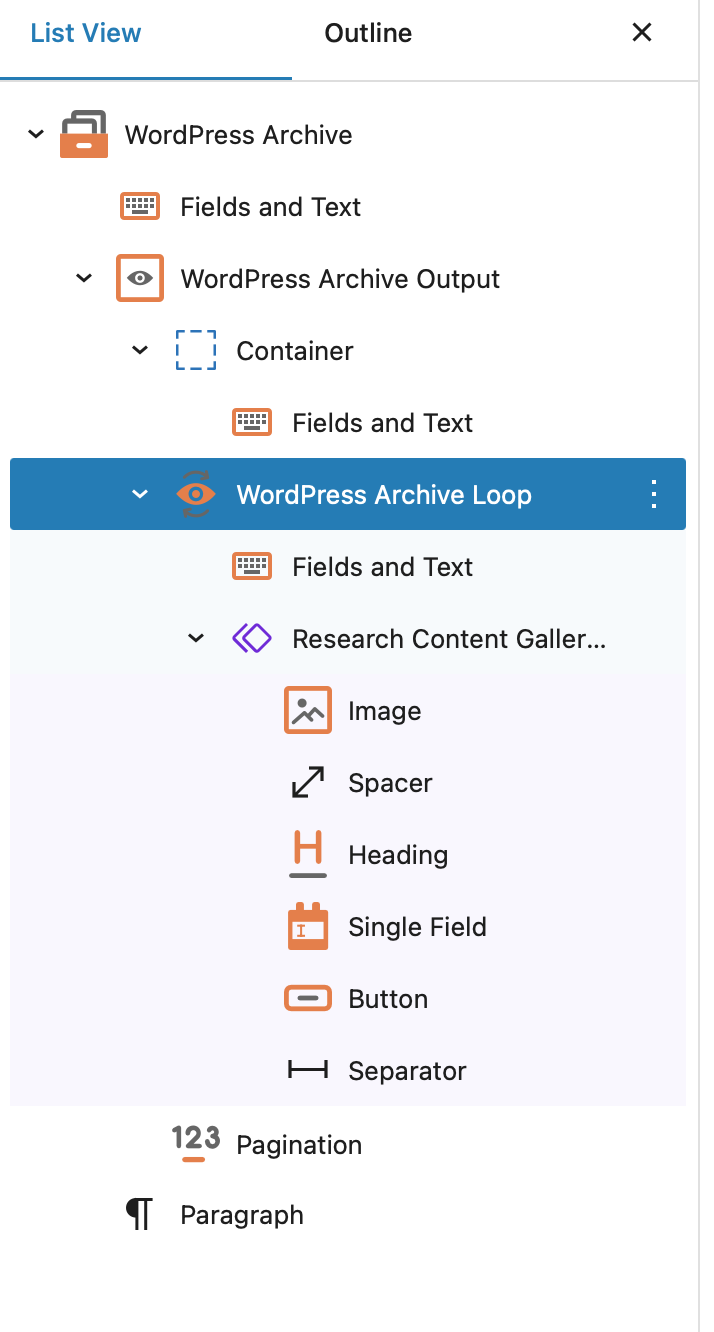Select the Heading block row
The height and width of the screenshot is (1332, 714).
[x=348, y=855]
